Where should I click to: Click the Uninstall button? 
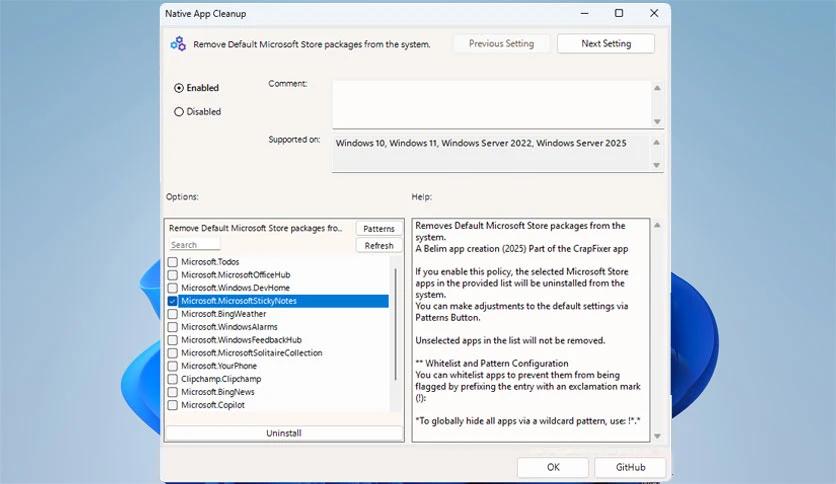(x=284, y=433)
